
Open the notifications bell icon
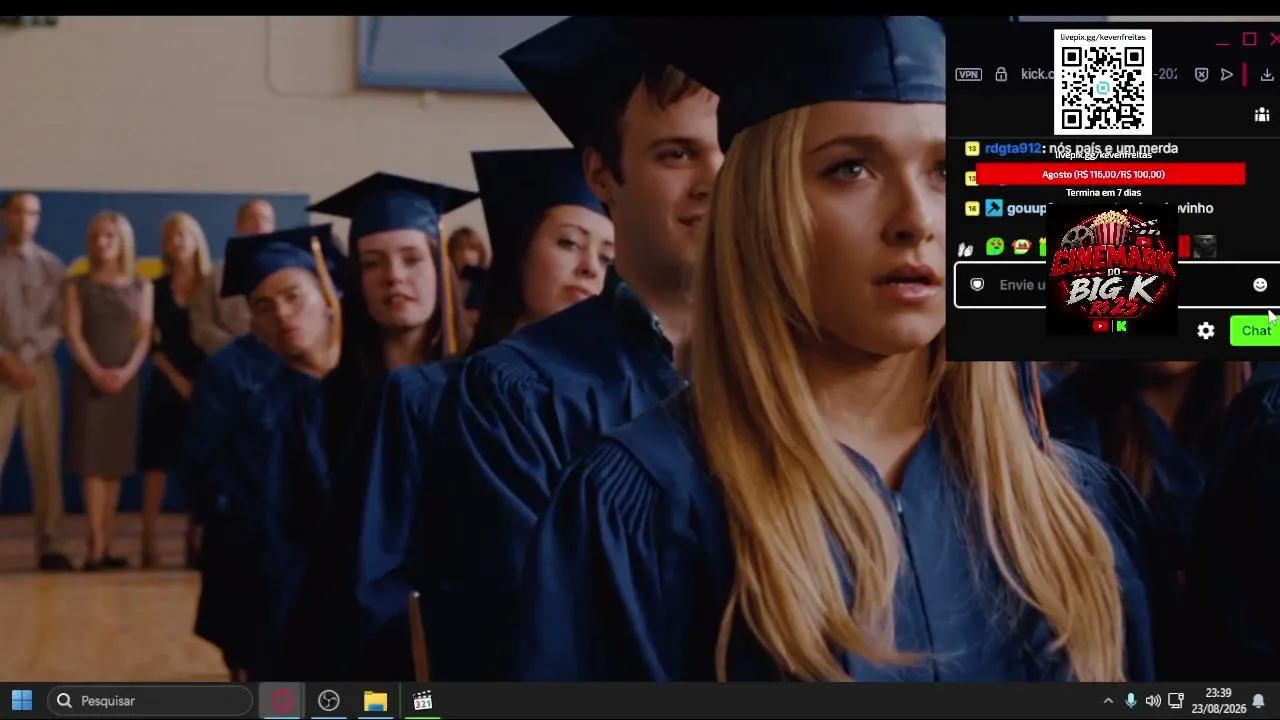1259,701
